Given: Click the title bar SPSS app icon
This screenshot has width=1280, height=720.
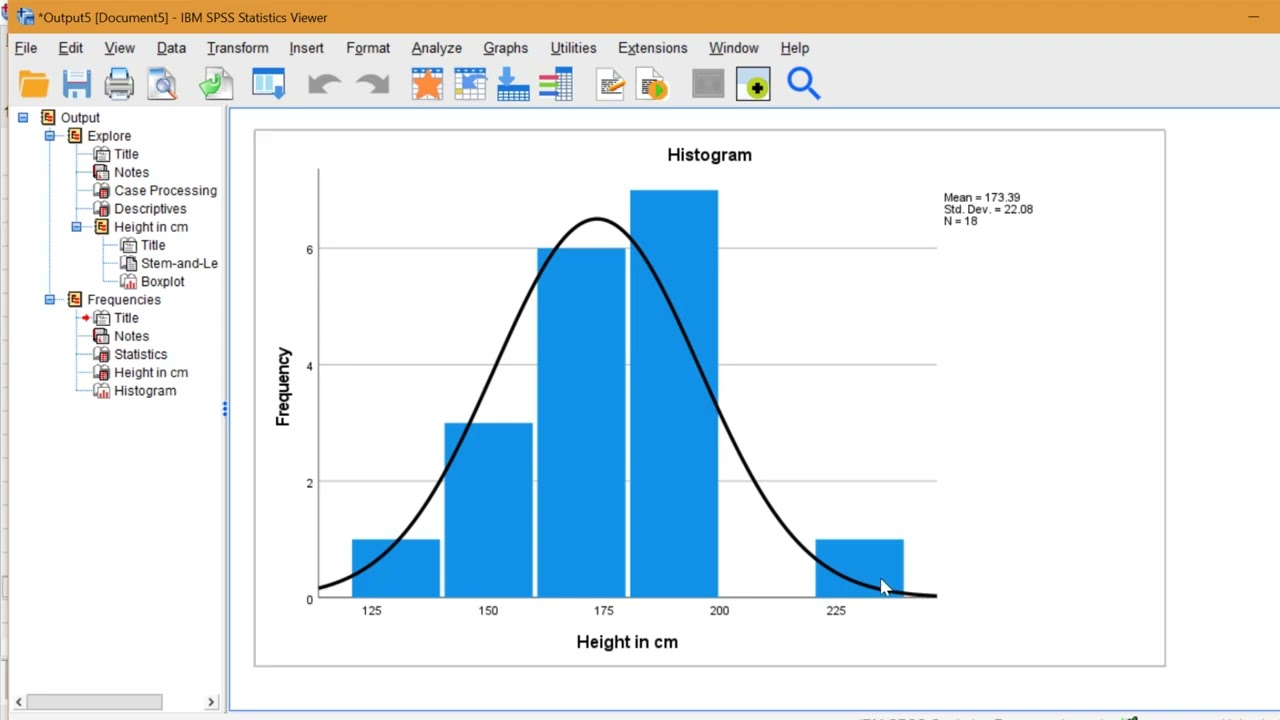Looking at the screenshot, I should point(25,17).
